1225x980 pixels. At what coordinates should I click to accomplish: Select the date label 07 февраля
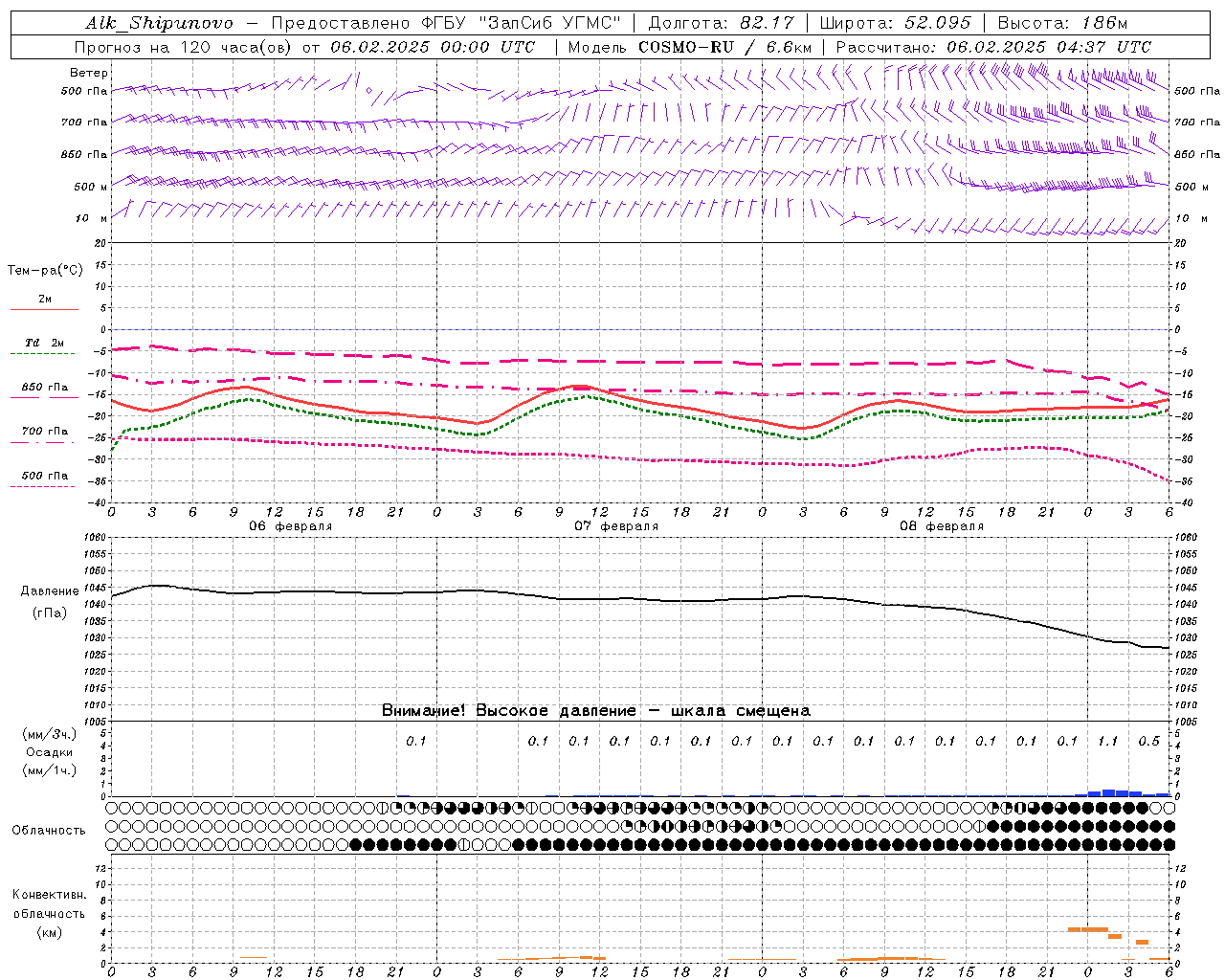tap(616, 526)
